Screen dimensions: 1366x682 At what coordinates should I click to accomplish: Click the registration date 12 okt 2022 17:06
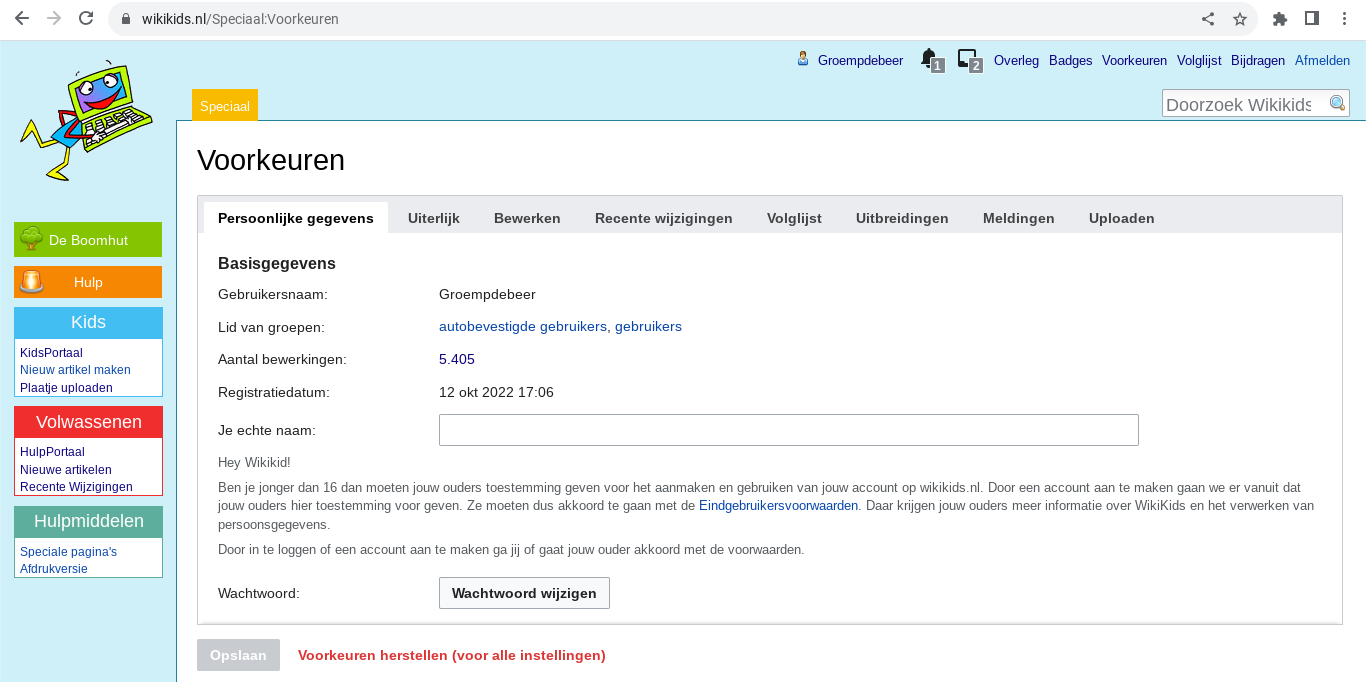coord(496,392)
